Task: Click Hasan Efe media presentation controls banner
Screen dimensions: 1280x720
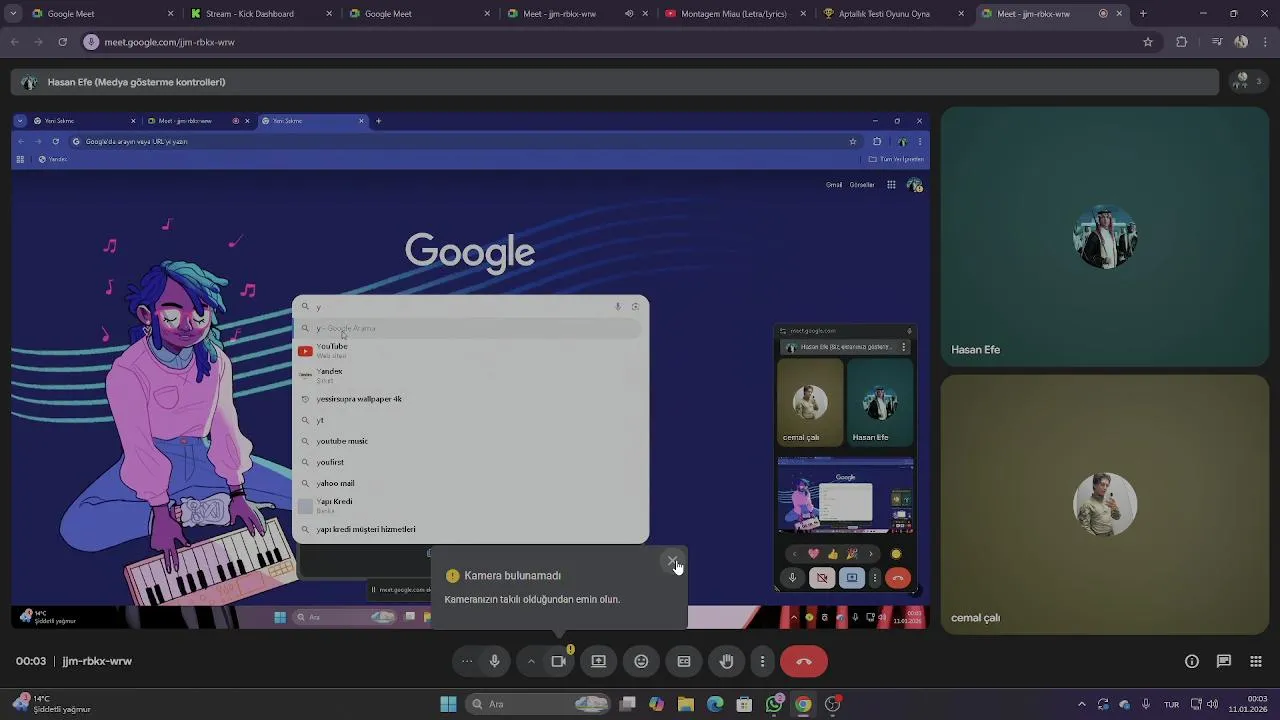Action: pyautogui.click(x=615, y=82)
